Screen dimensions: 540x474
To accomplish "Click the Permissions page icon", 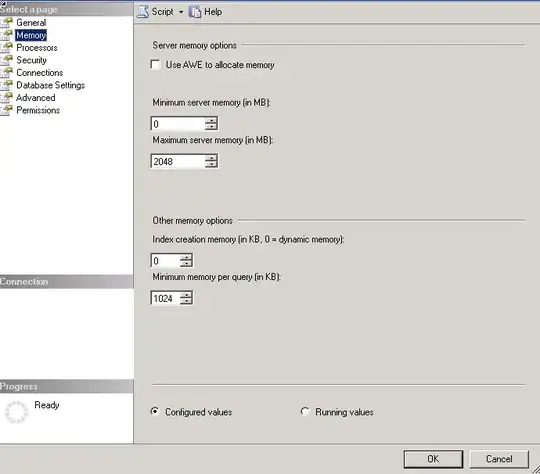I will point(7,110).
